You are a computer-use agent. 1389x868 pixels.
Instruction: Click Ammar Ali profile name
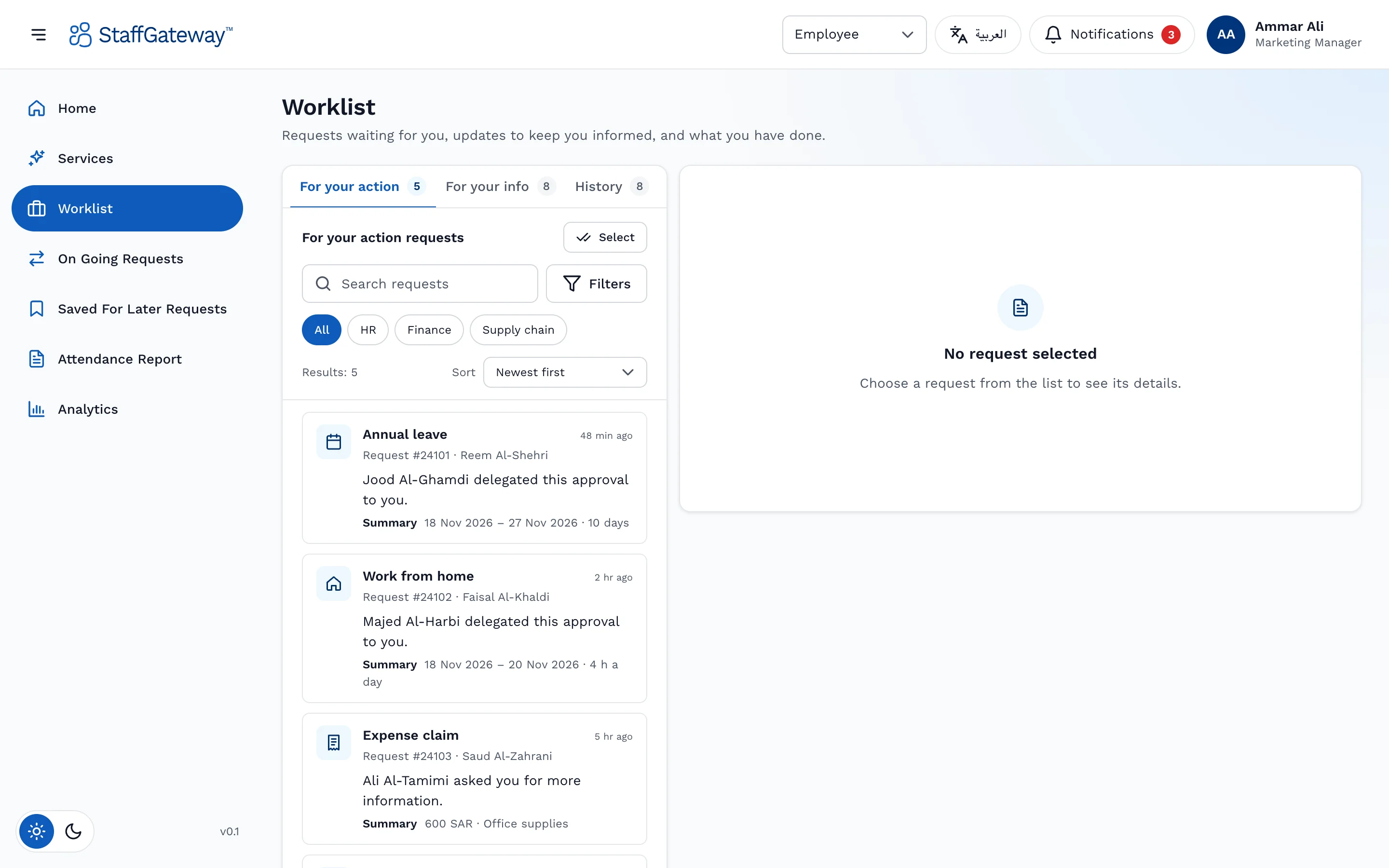point(1289,27)
